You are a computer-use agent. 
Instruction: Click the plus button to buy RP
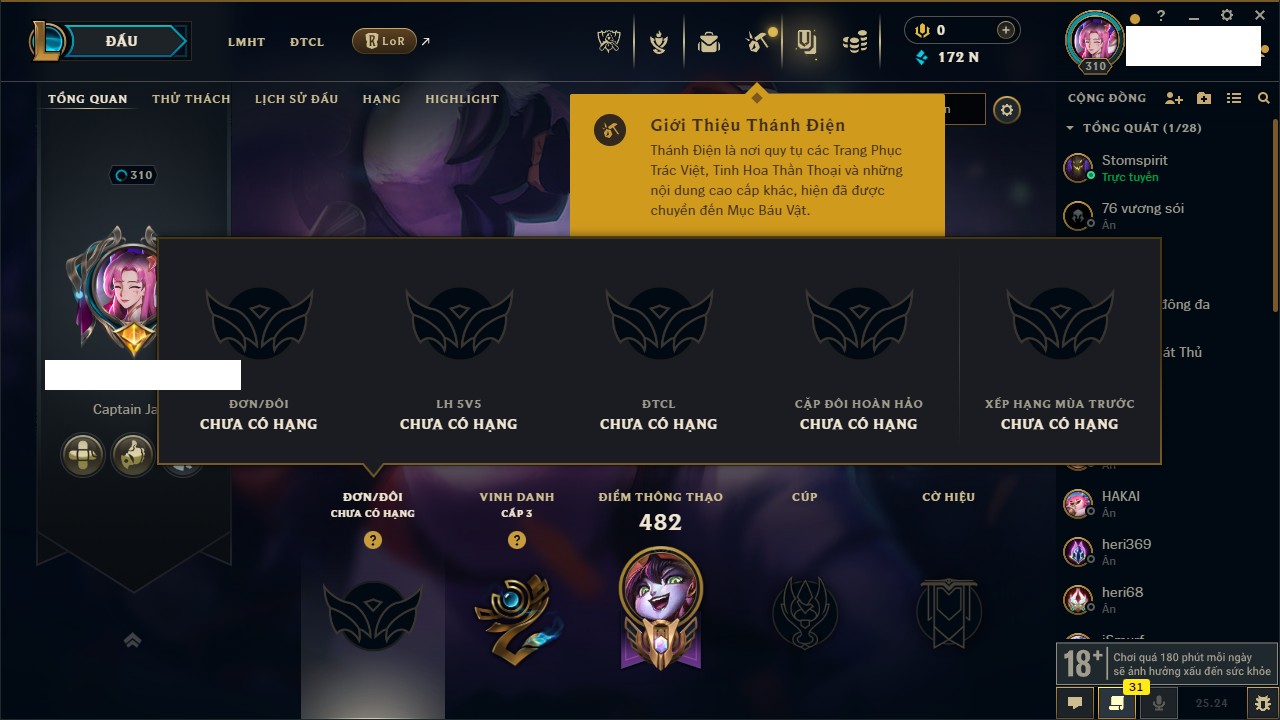point(1006,30)
